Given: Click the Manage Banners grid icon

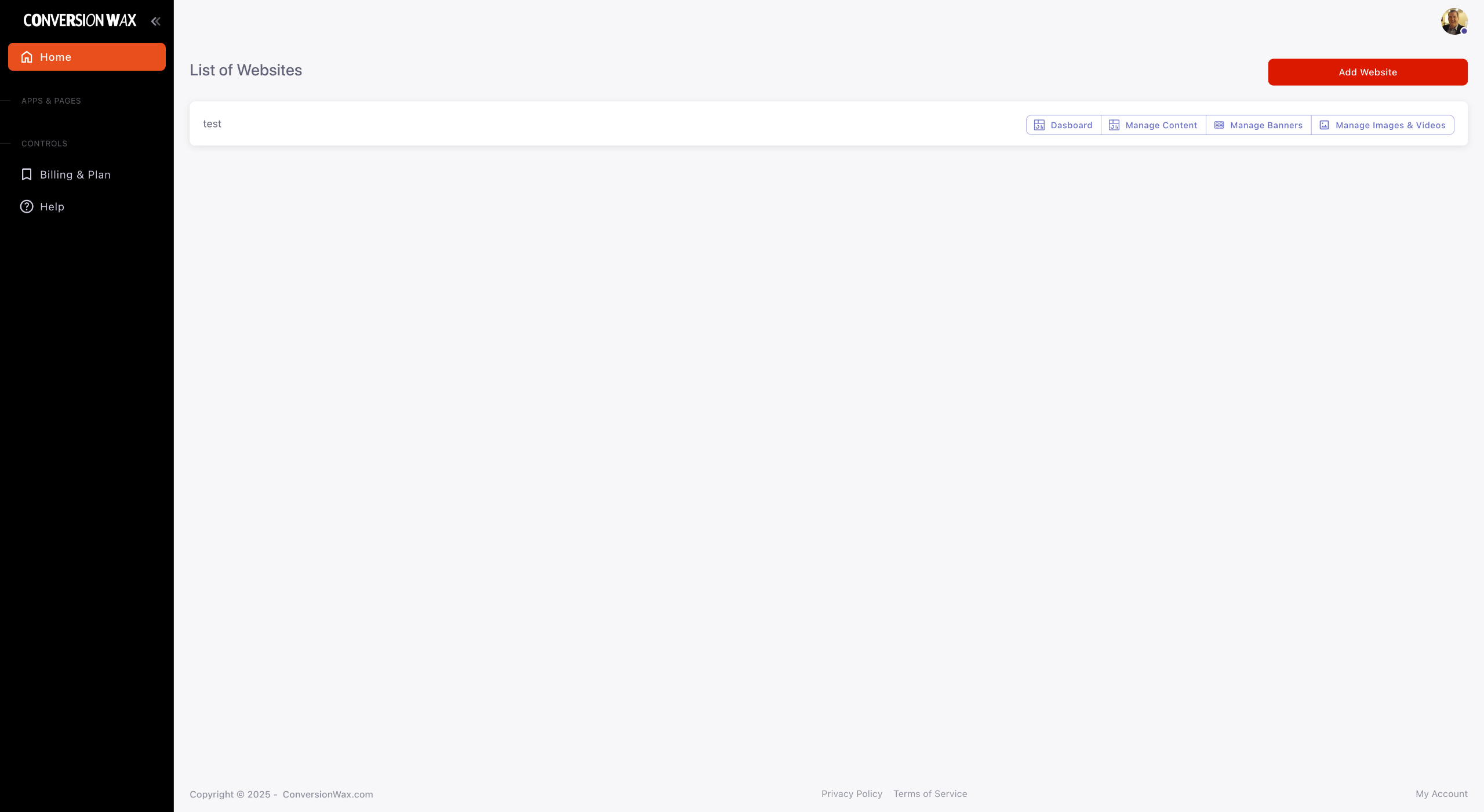Looking at the screenshot, I should point(1219,125).
